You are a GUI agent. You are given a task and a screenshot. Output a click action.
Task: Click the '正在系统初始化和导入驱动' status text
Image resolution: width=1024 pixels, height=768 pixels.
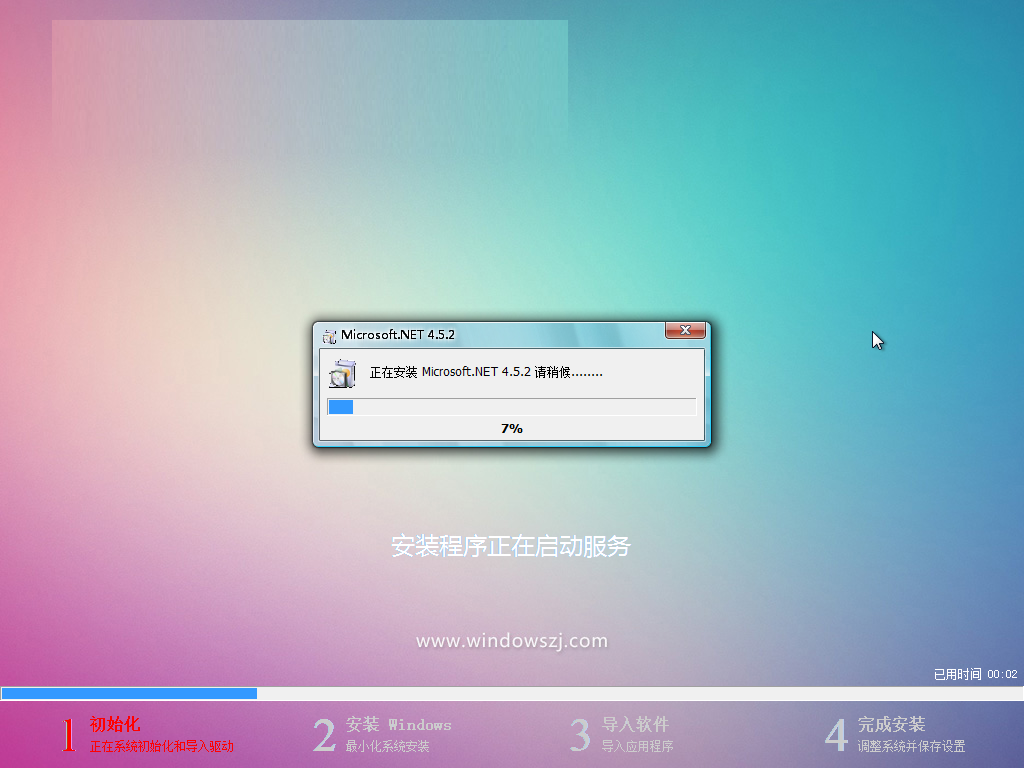click(x=161, y=746)
